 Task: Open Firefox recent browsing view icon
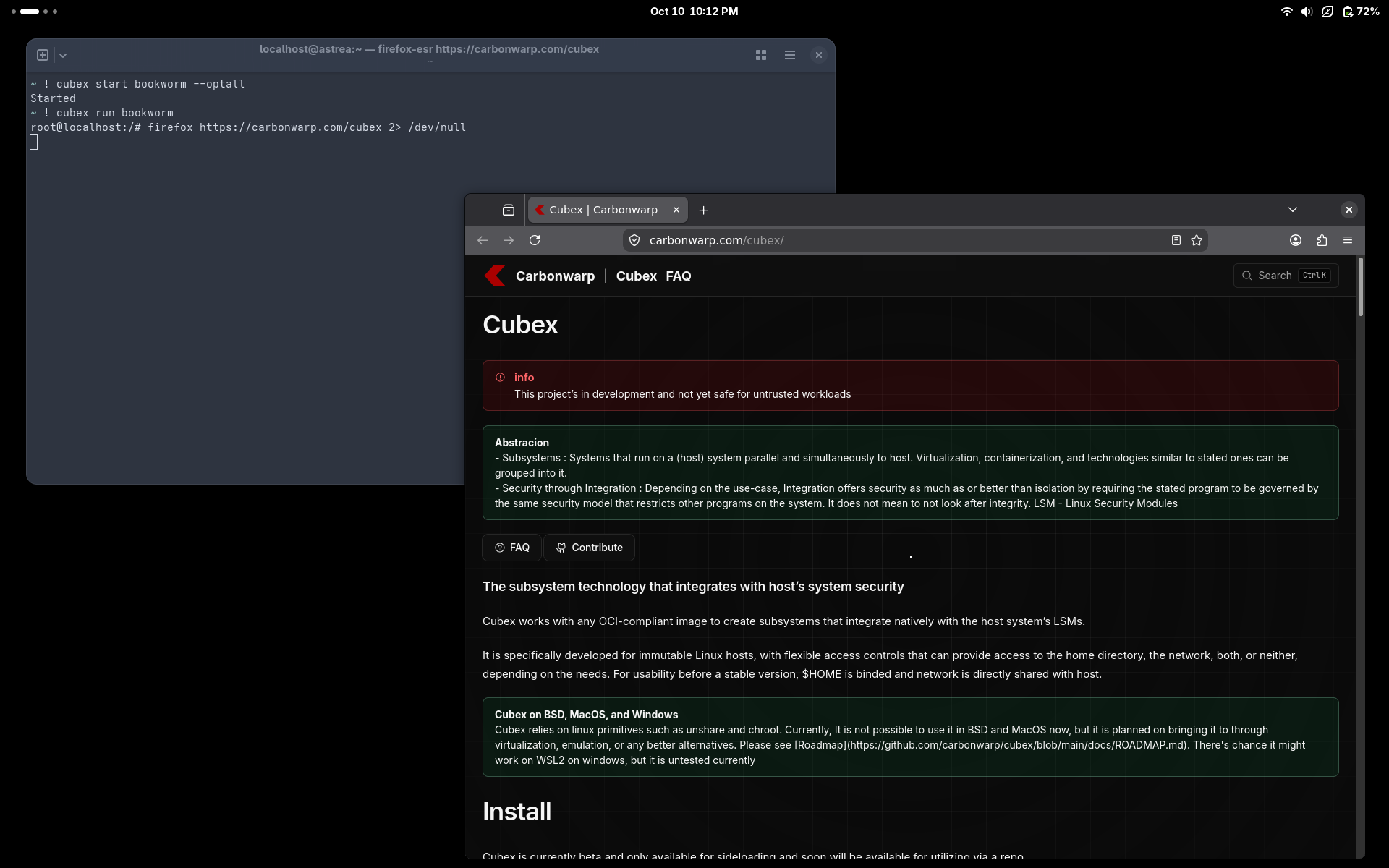(509, 210)
